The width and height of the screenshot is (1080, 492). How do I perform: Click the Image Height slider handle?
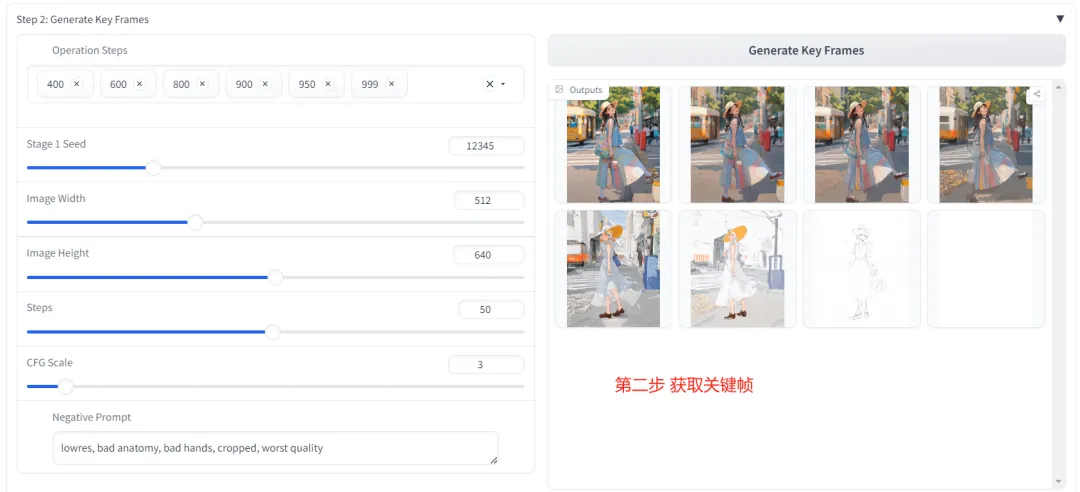275,277
